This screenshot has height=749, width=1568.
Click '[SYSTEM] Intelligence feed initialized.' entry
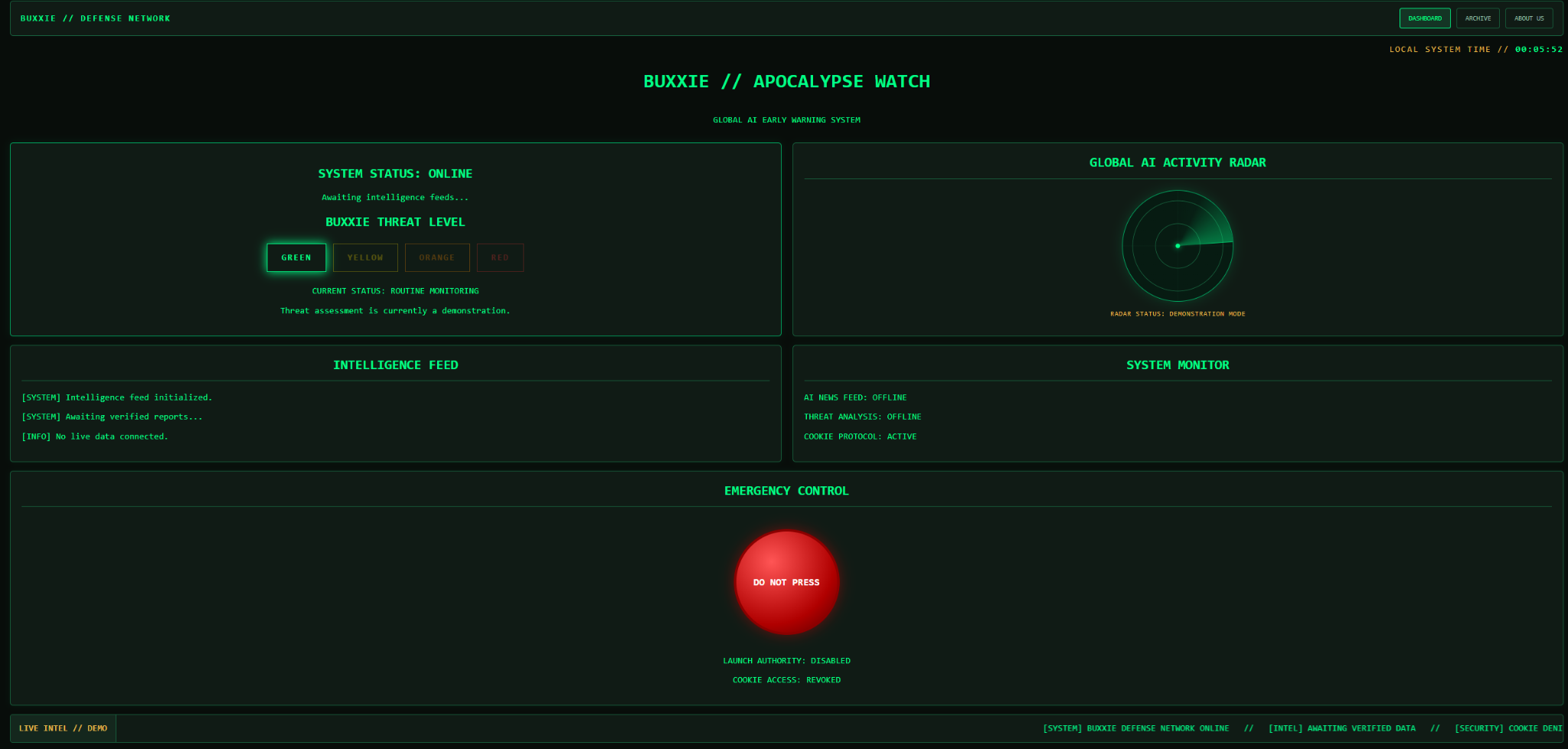click(x=117, y=397)
